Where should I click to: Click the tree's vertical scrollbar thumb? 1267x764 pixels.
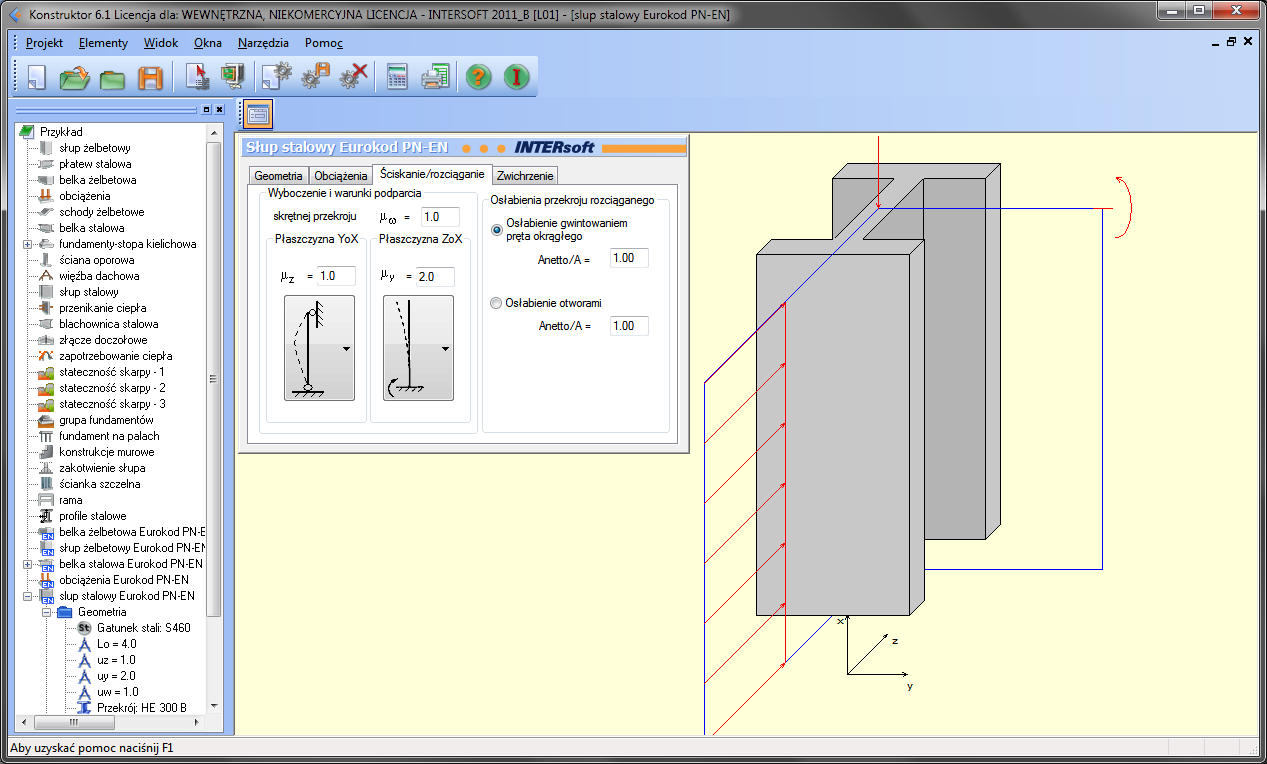click(x=214, y=377)
